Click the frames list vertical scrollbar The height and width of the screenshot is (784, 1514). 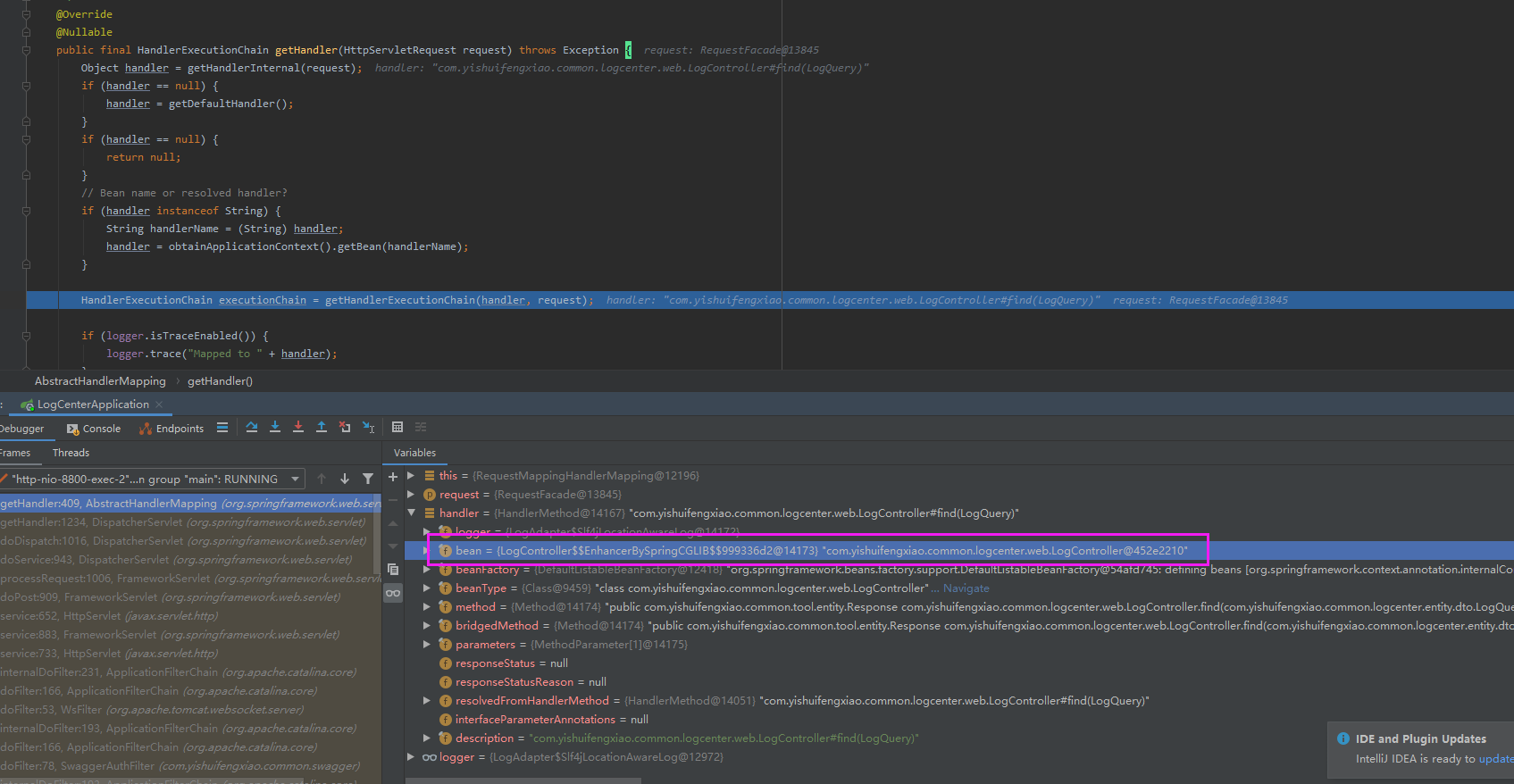377,536
